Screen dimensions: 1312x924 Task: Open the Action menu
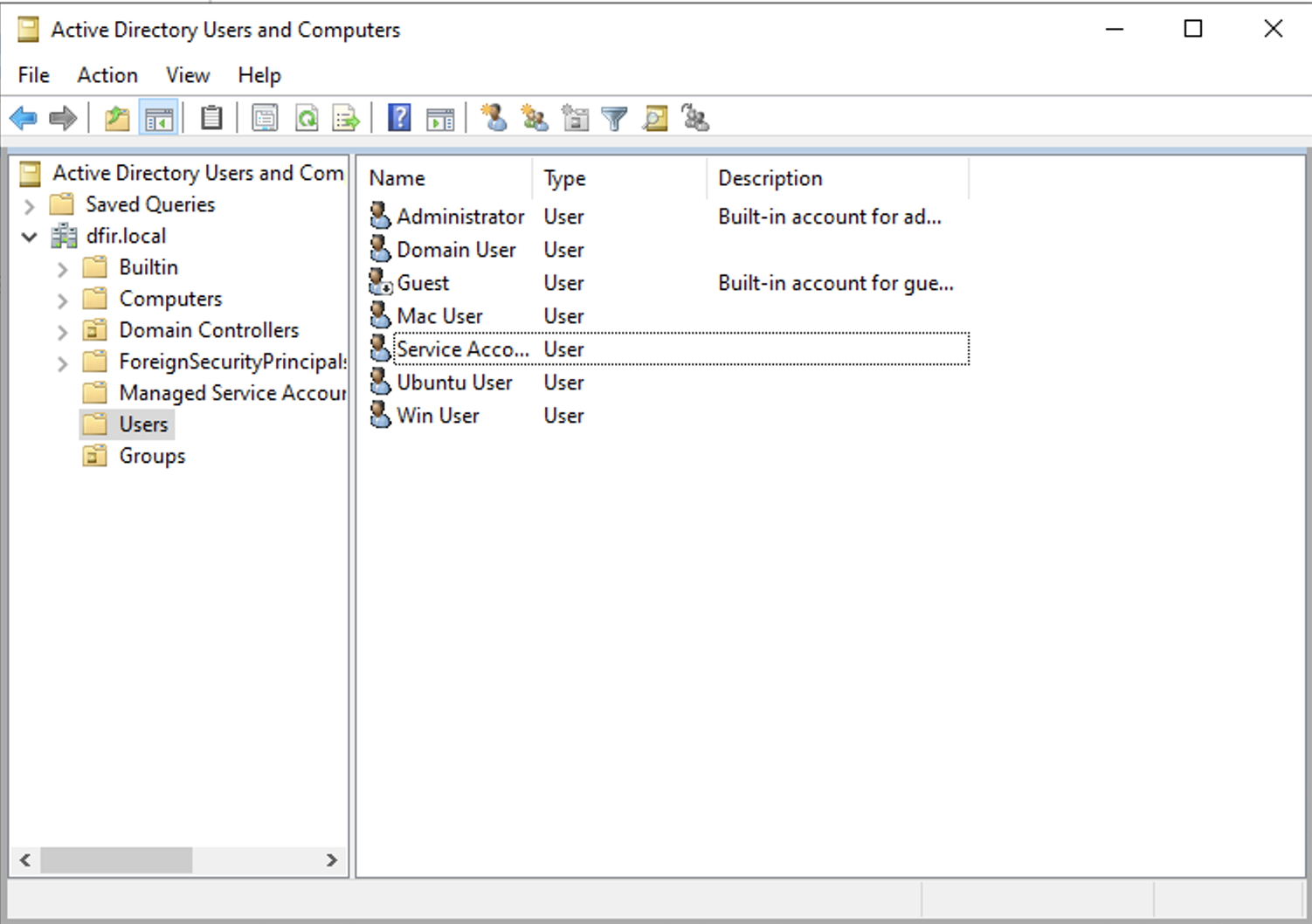(107, 75)
